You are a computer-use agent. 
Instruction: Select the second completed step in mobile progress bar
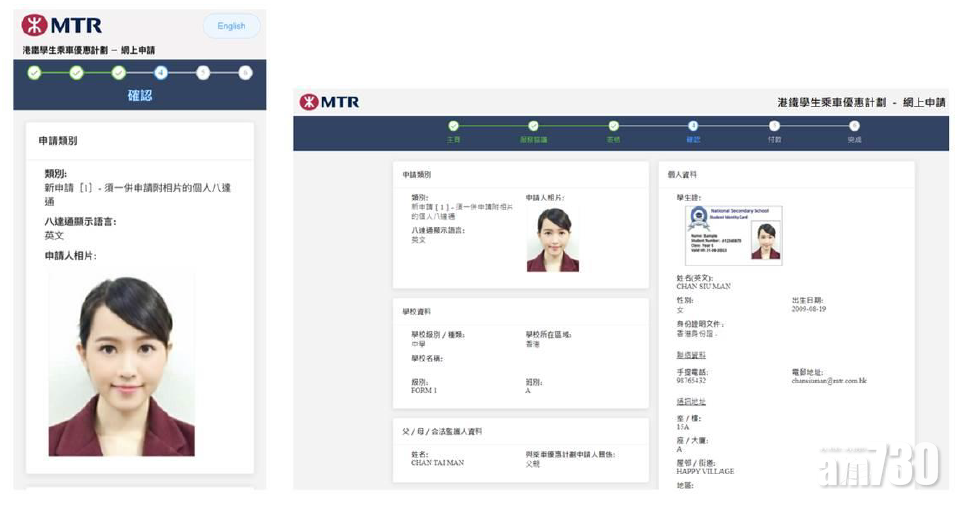(x=76, y=72)
